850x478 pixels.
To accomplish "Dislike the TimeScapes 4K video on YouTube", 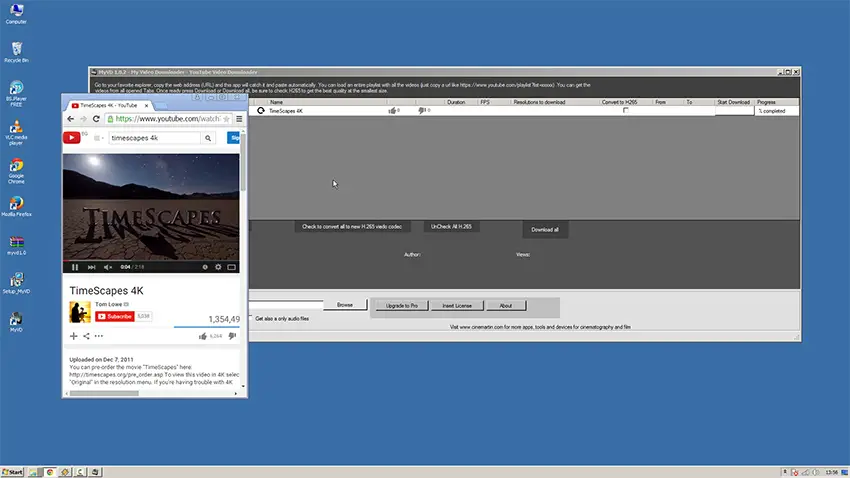I will (x=232, y=336).
